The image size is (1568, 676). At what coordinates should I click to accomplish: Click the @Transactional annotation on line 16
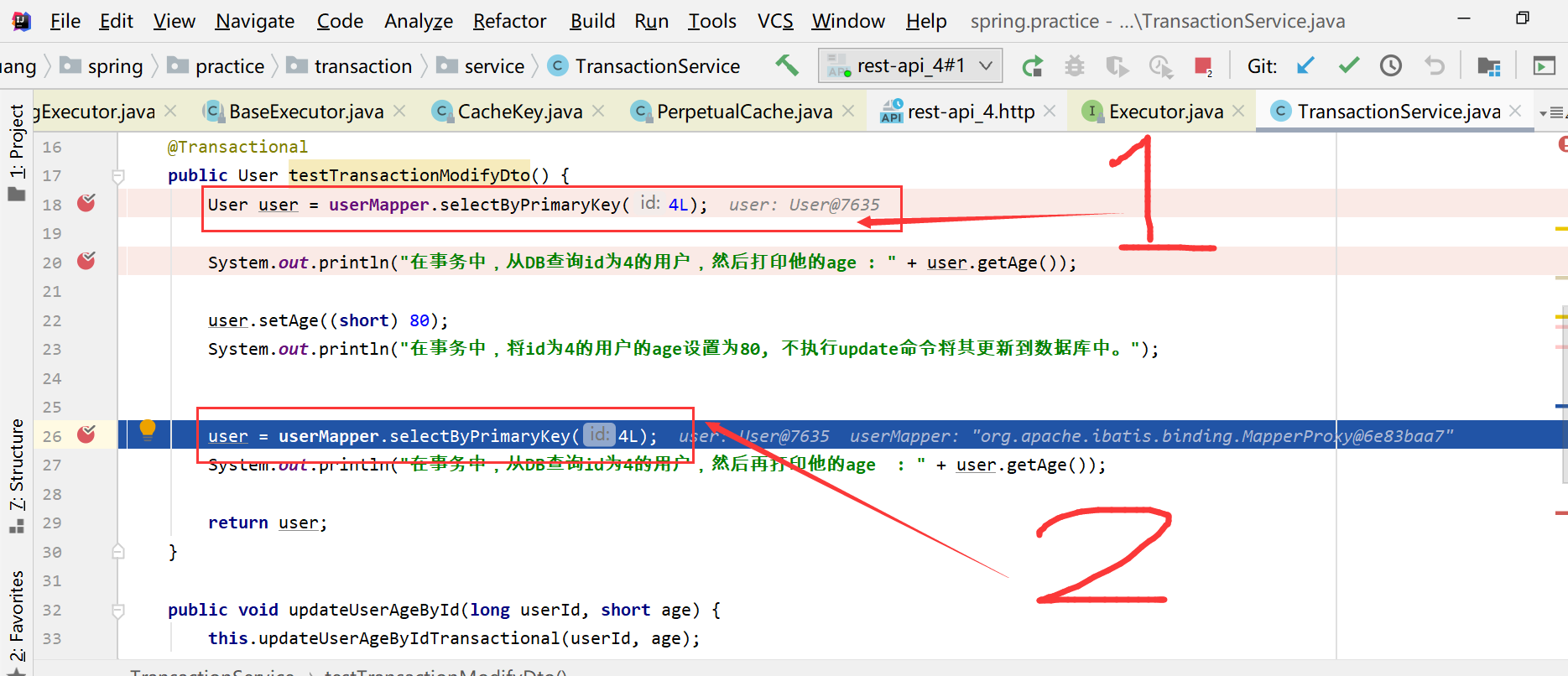[x=237, y=147]
